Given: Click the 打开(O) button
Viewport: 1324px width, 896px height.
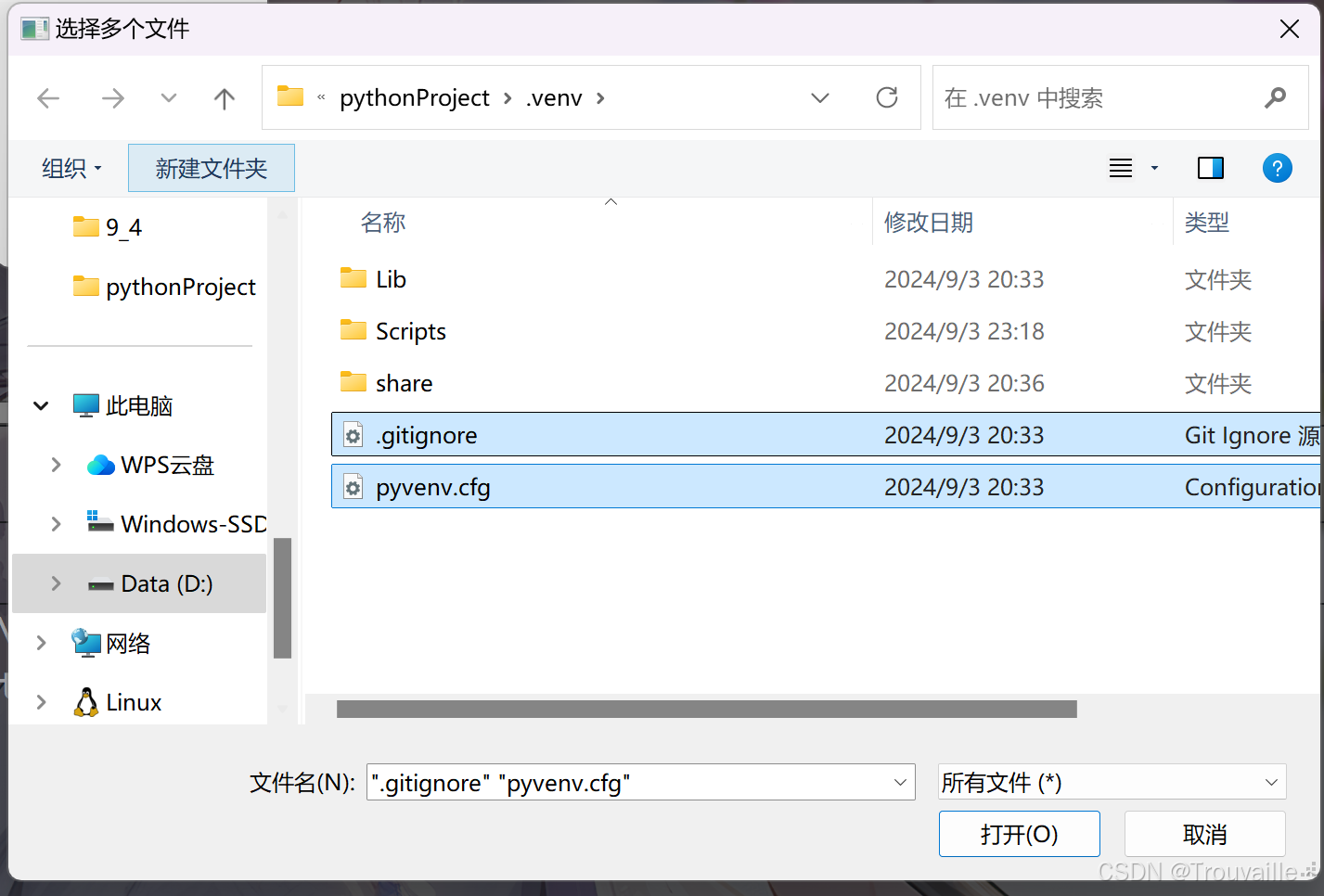Looking at the screenshot, I should 1019,833.
